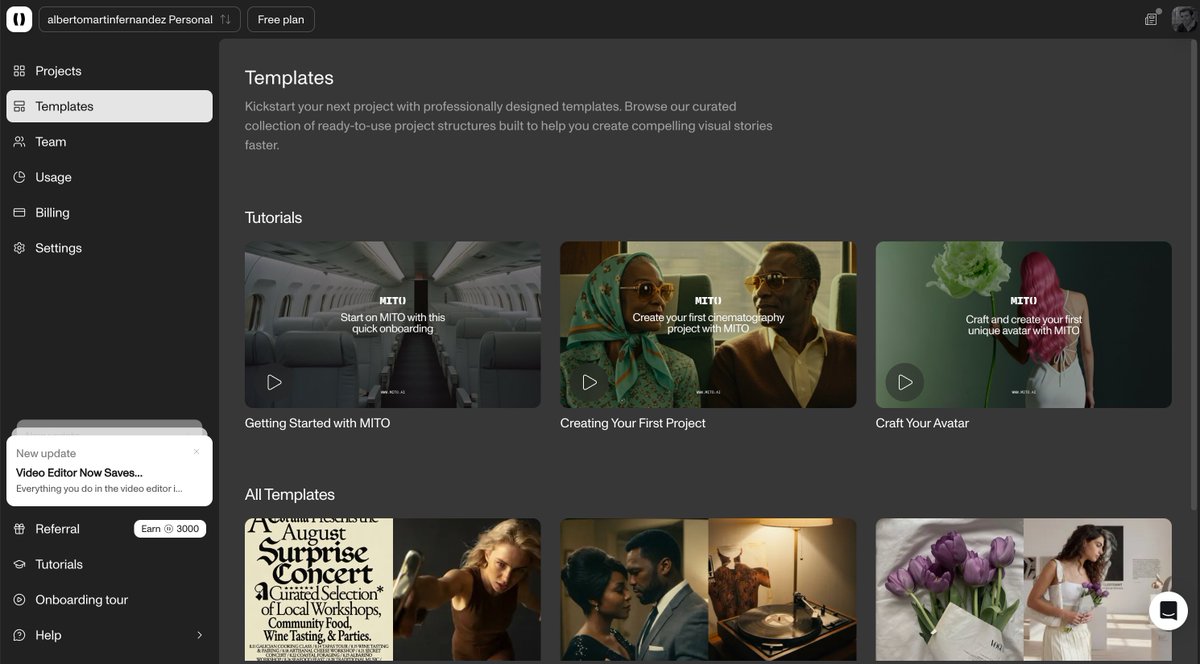Start the Onboarding tour
1200x664 pixels.
pyautogui.click(x=109, y=600)
